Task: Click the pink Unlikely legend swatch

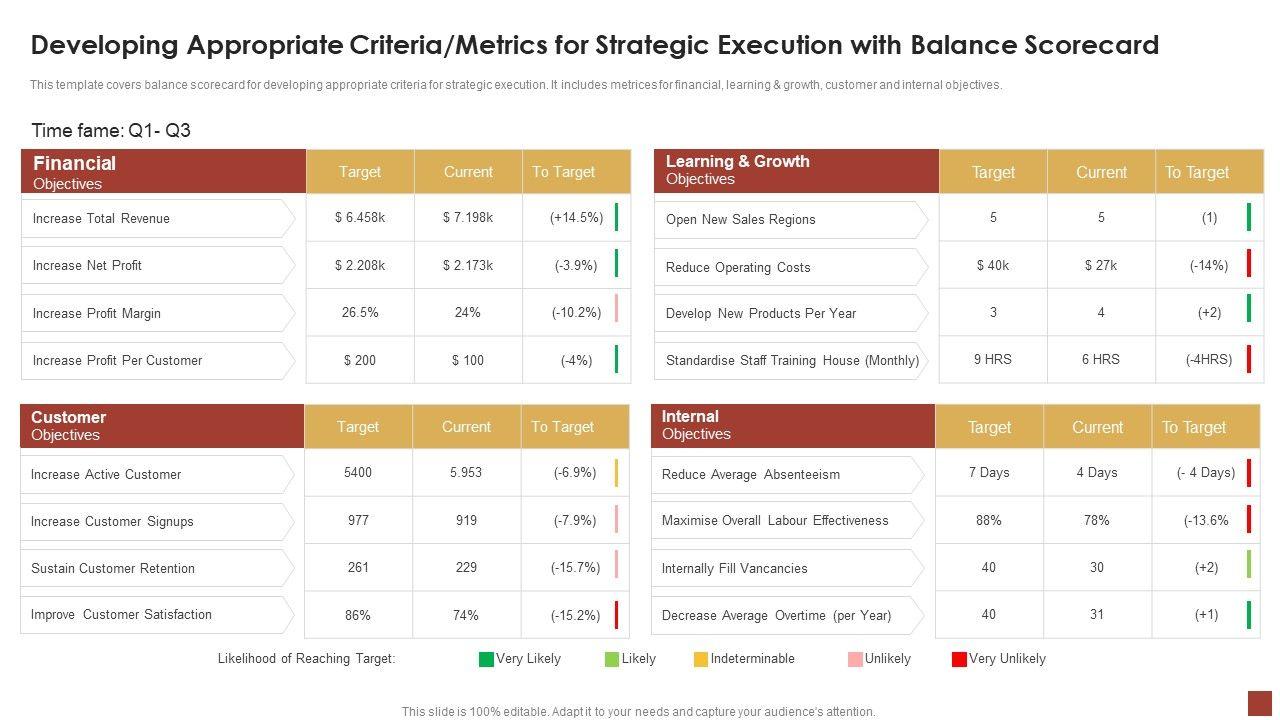Action: click(855, 659)
